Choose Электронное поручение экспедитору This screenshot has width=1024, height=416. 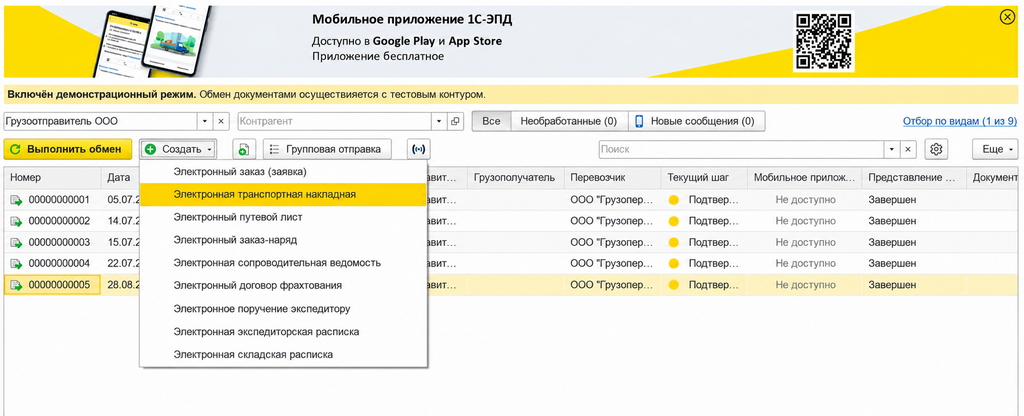point(283,309)
